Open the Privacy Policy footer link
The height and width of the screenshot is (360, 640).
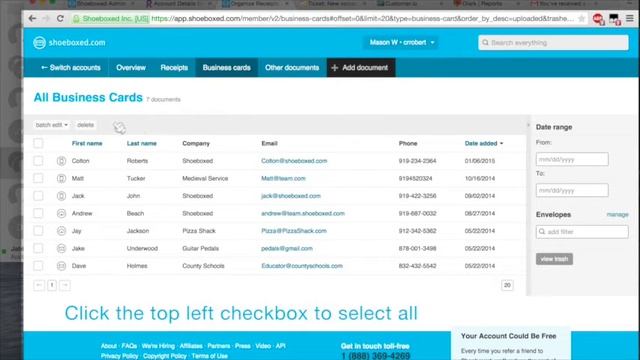120,356
